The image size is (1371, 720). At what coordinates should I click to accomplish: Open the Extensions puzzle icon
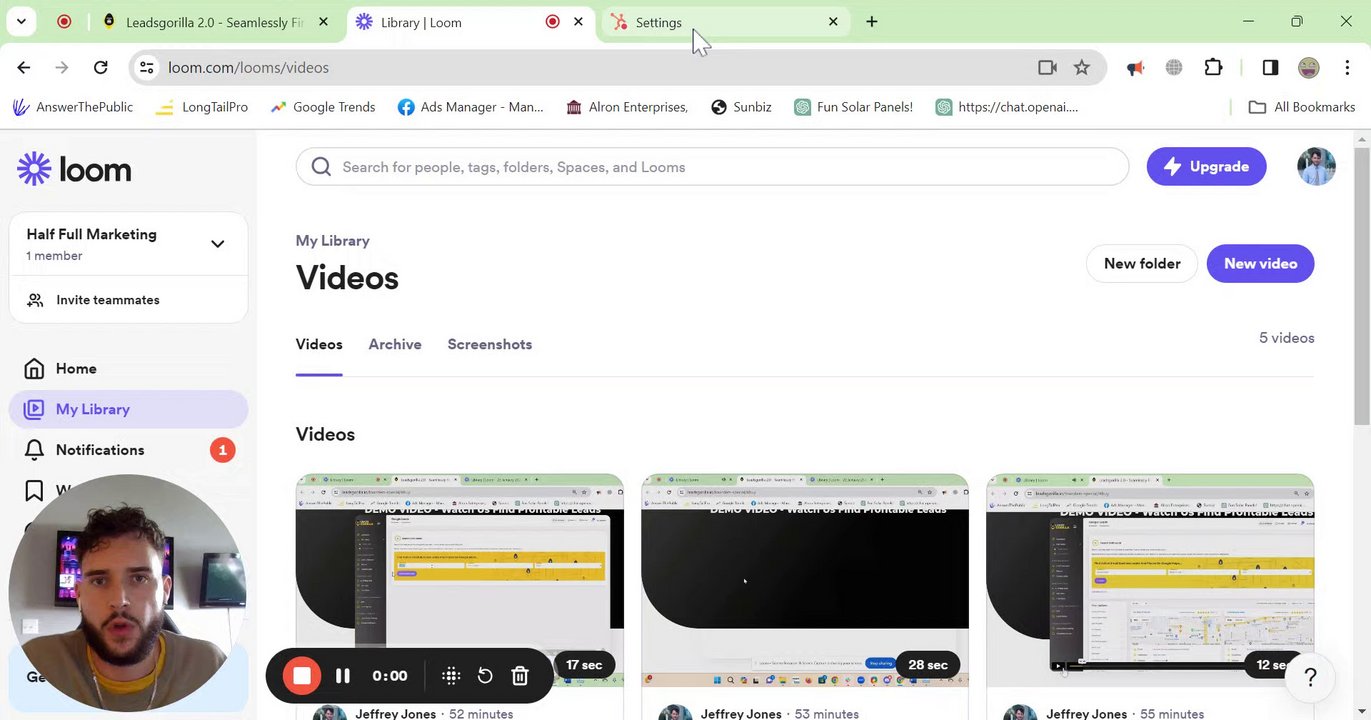1213,67
